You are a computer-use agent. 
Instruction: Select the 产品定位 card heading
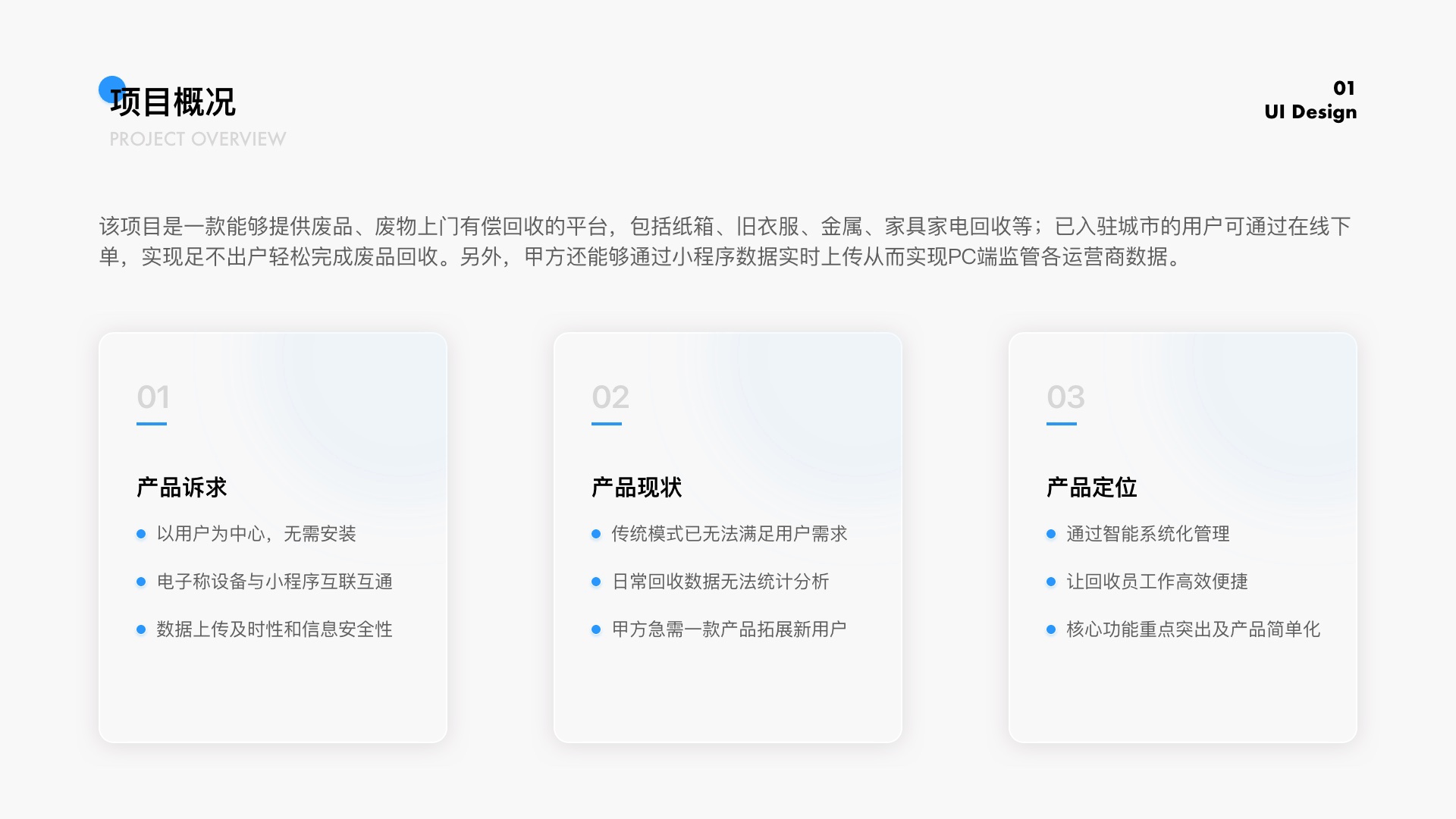[1092, 487]
